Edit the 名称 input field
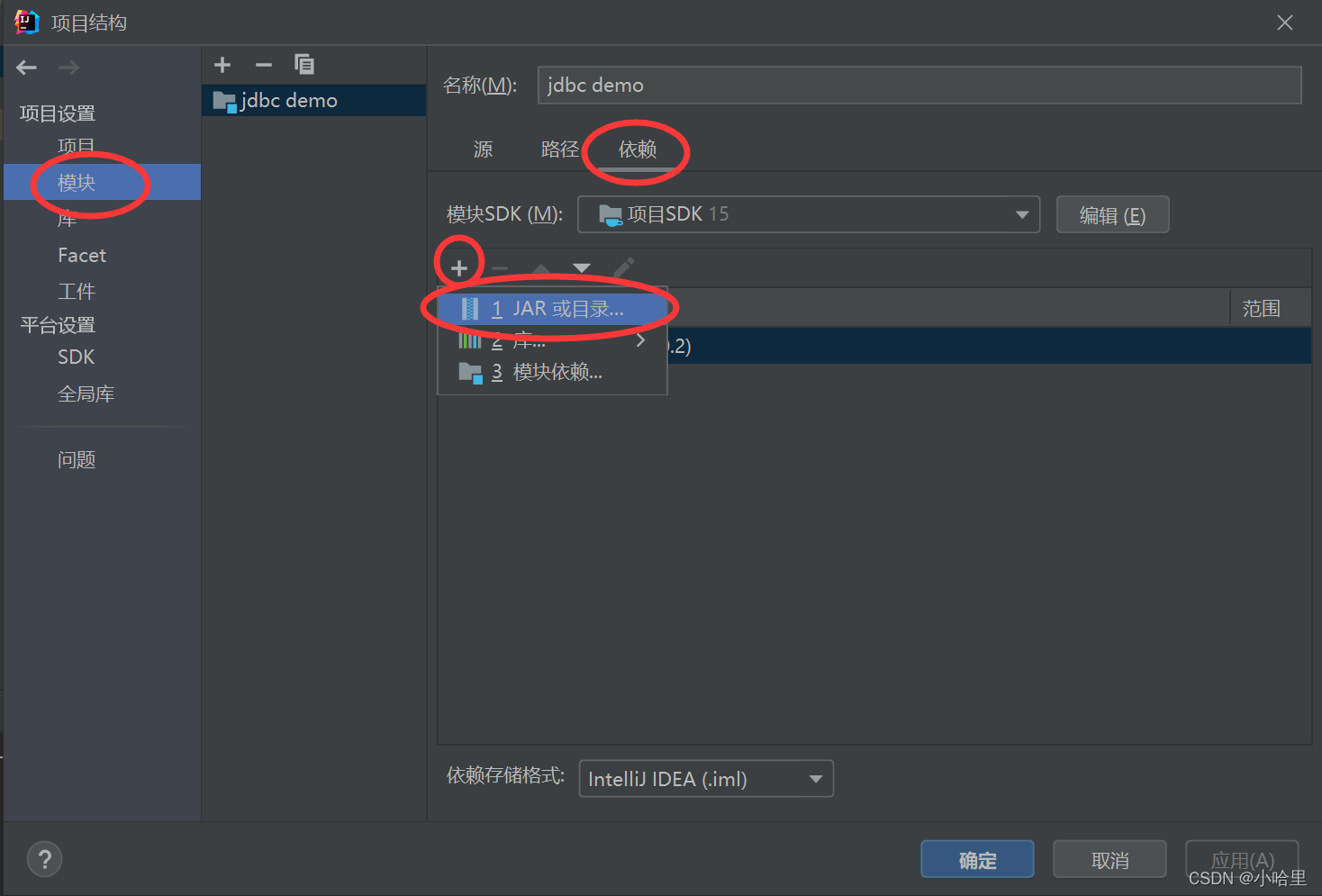Image resolution: width=1322 pixels, height=896 pixels. (919, 85)
